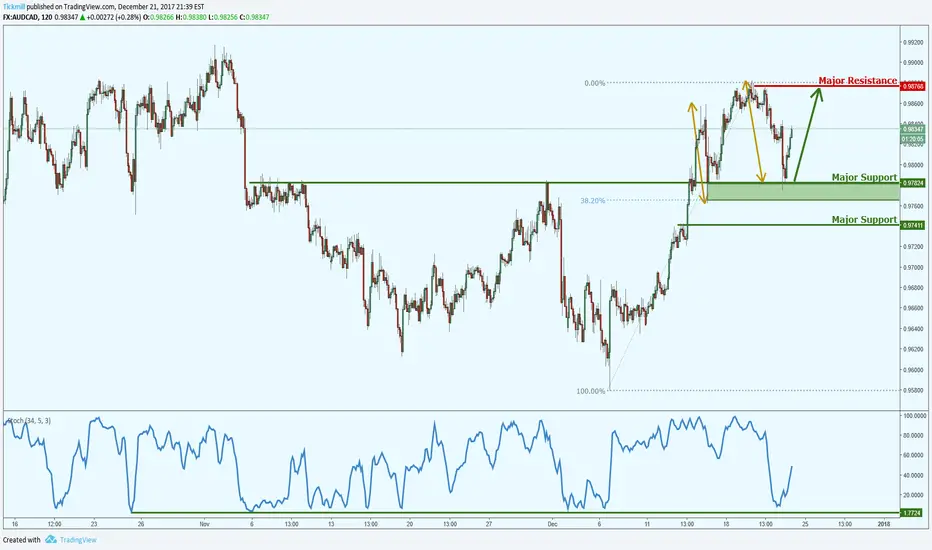Image resolution: width=932 pixels, height=550 pixels.
Task: Click the 0.96200 price axis label
Action: point(913,350)
